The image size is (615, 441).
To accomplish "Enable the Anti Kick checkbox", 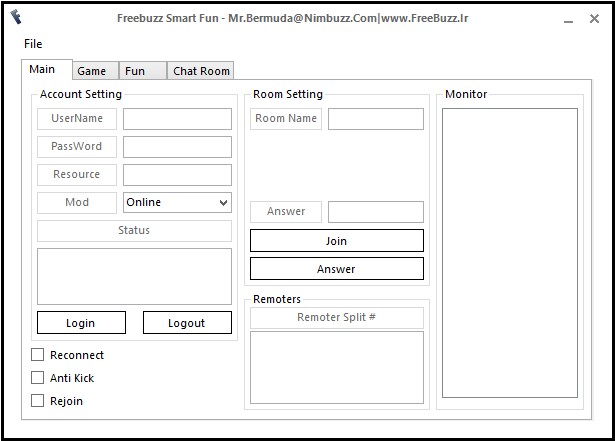I will tap(37, 378).
